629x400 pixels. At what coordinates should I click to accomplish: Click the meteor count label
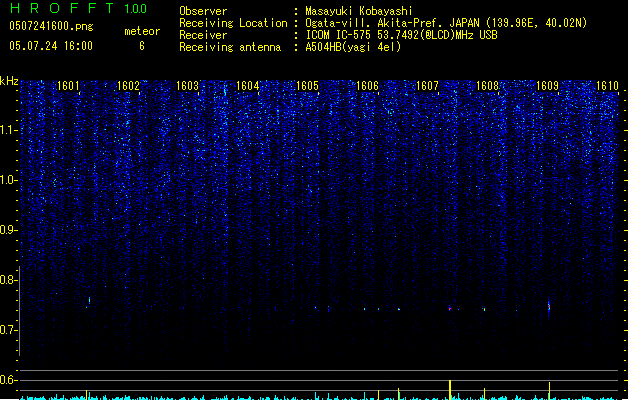pyautogui.click(x=142, y=31)
